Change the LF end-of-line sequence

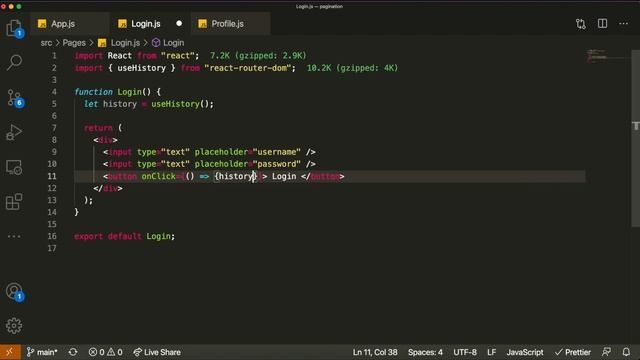[491, 352]
